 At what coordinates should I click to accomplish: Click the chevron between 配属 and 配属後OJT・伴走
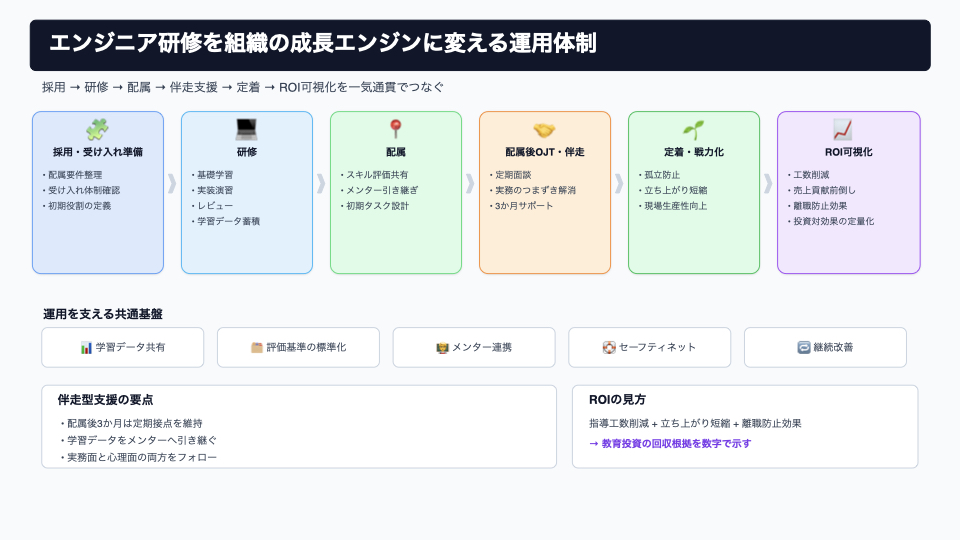[x=470, y=183]
